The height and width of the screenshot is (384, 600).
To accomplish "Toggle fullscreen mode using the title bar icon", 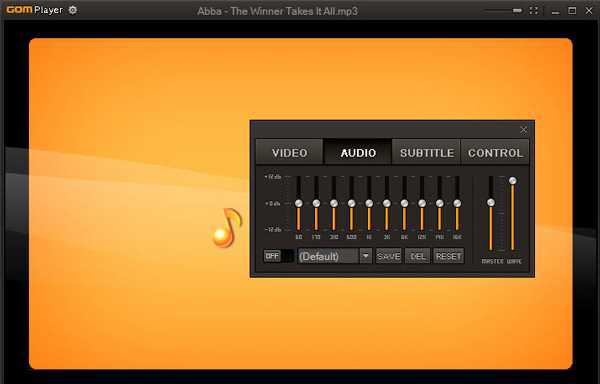I will 534,11.
